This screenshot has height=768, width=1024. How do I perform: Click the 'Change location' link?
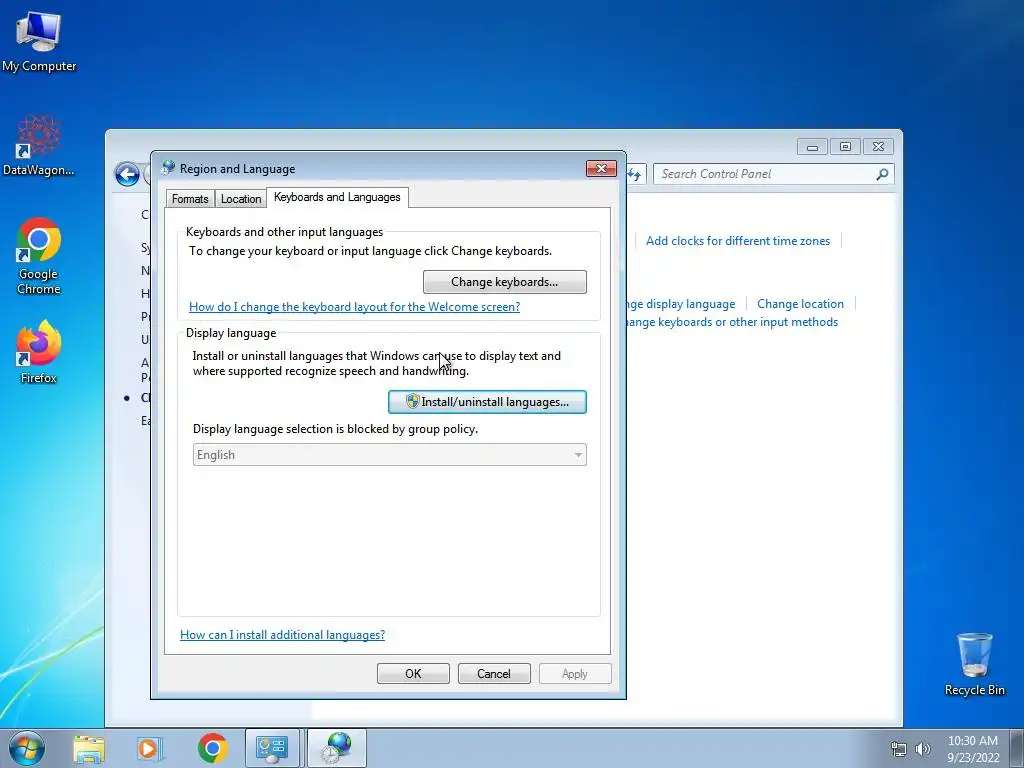800,304
